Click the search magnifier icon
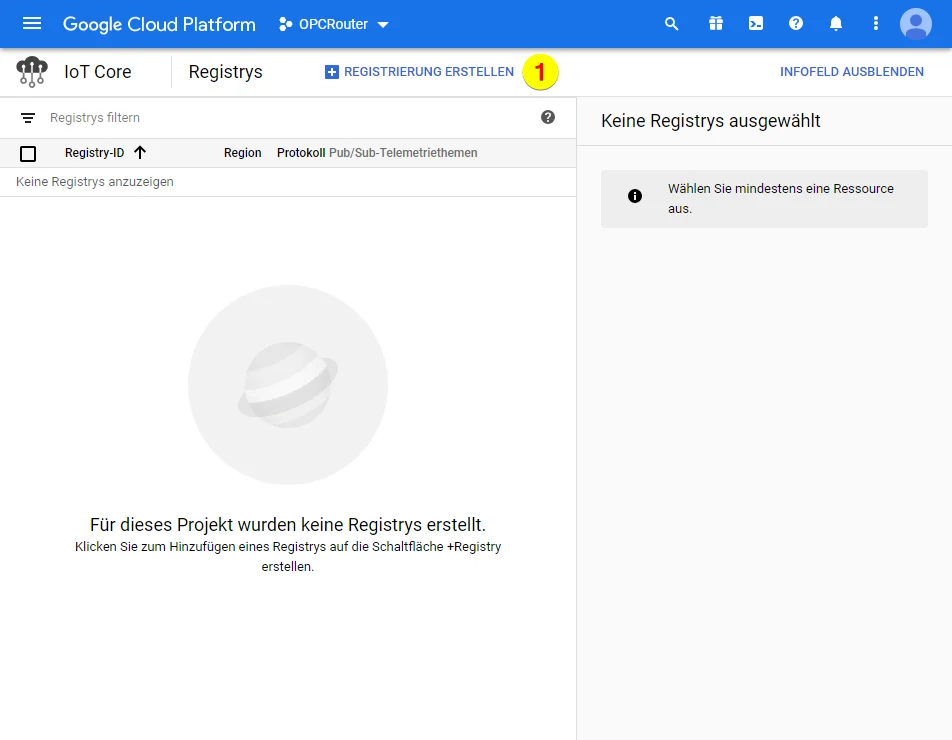 [x=671, y=24]
